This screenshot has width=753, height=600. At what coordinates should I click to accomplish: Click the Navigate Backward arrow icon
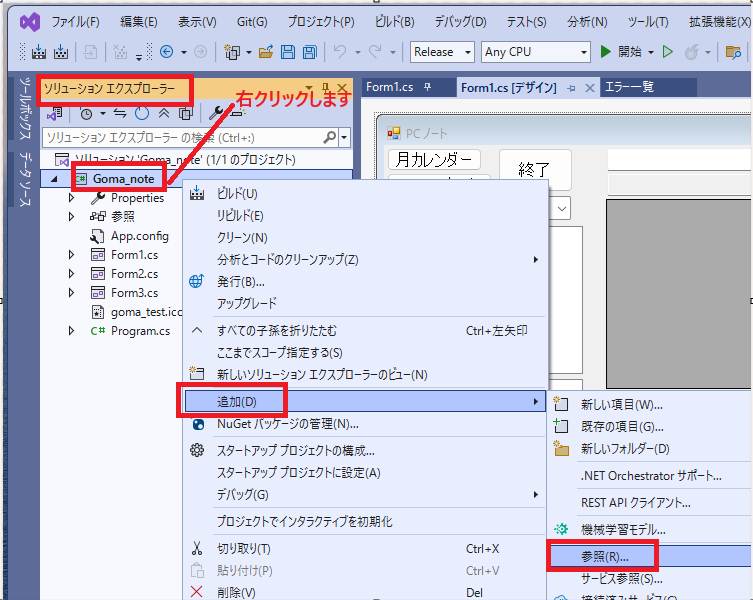coord(166,52)
